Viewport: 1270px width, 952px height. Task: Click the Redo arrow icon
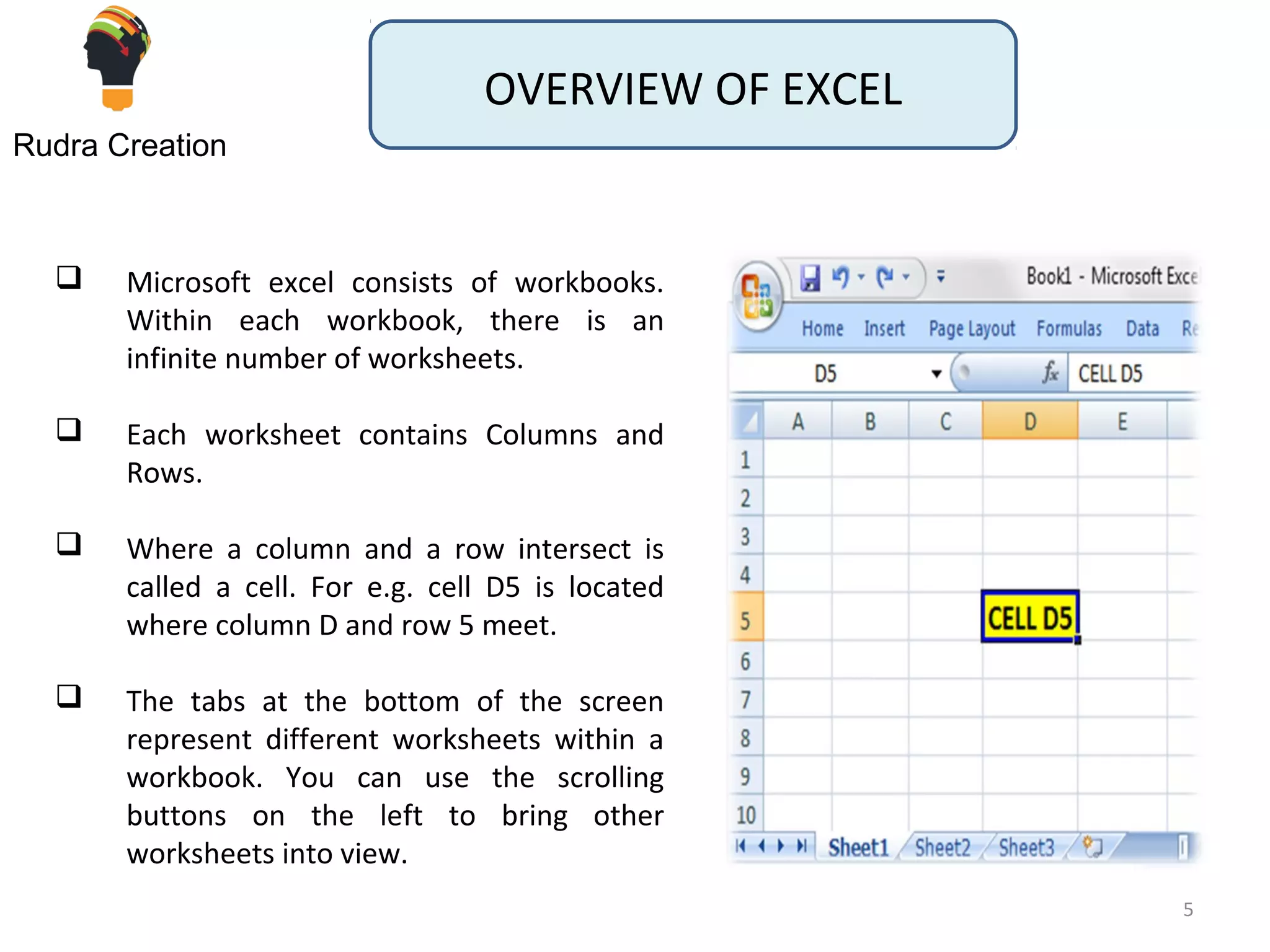click(886, 277)
